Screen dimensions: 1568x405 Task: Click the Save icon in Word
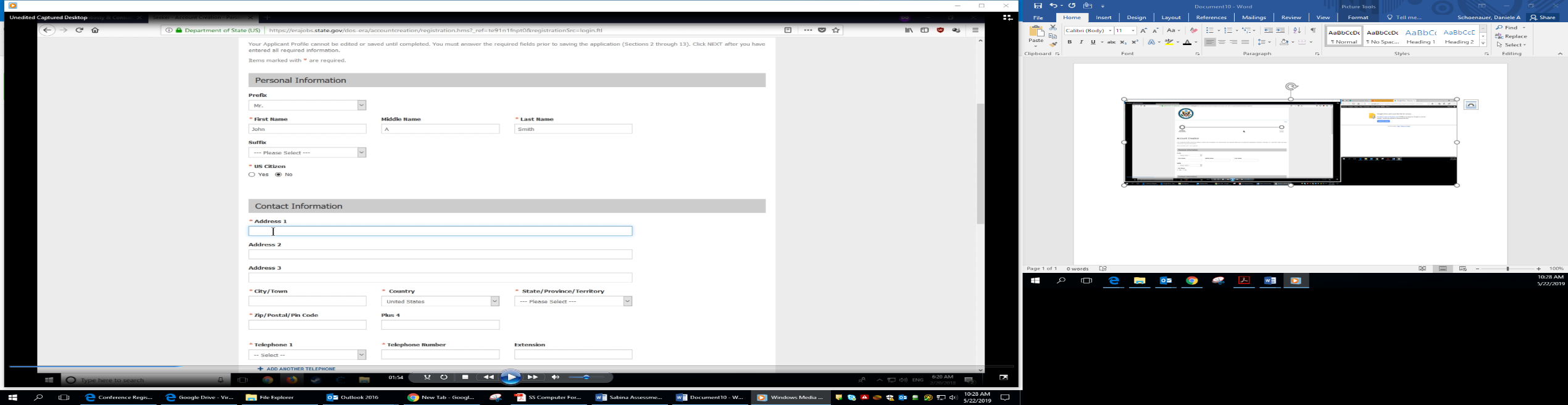click(x=1038, y=6)
